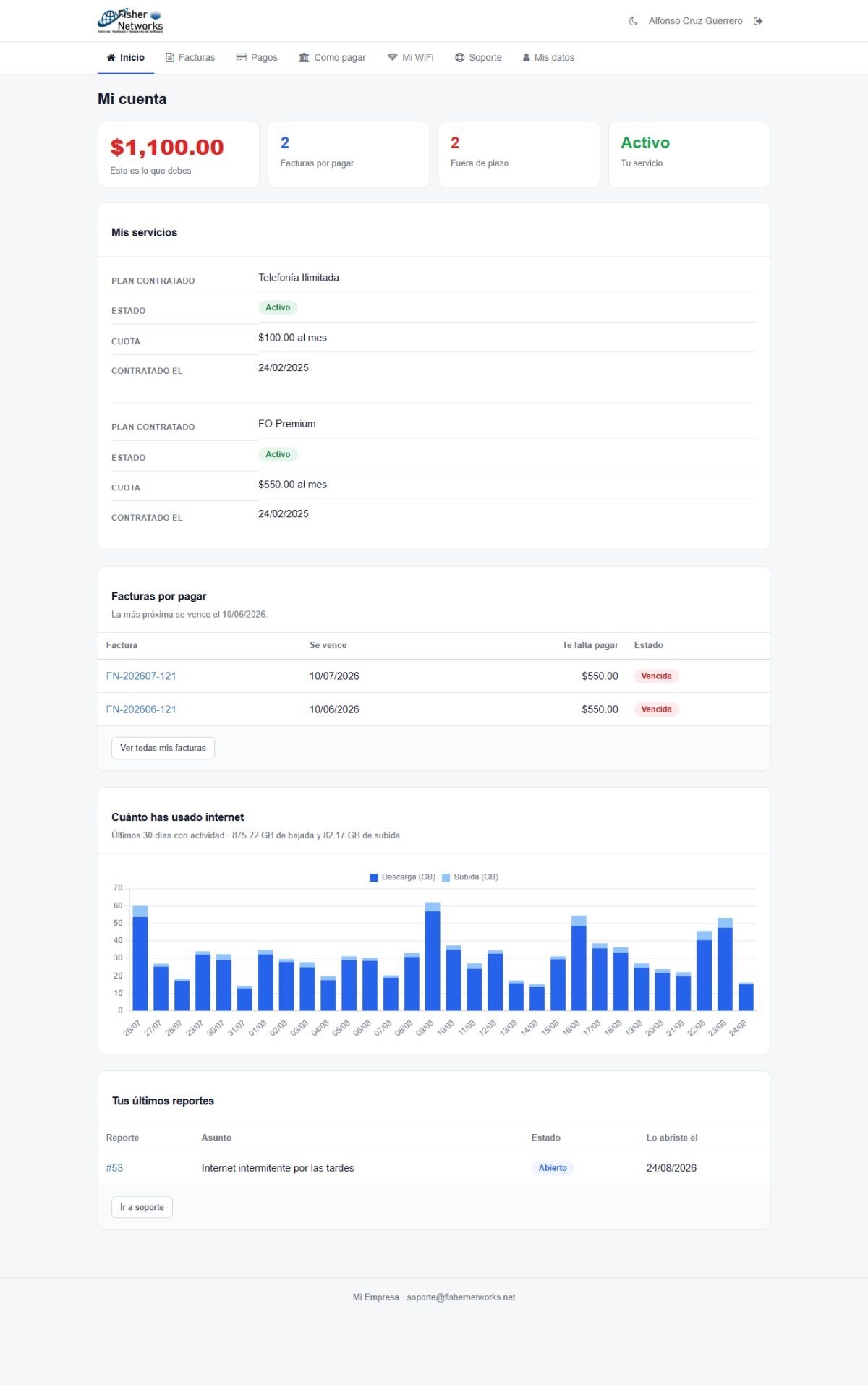Image resolution: width=868 pixels, height=1385 pixels.
Task: Click the logout icon beside user name
Action: (x=758, y=21)
